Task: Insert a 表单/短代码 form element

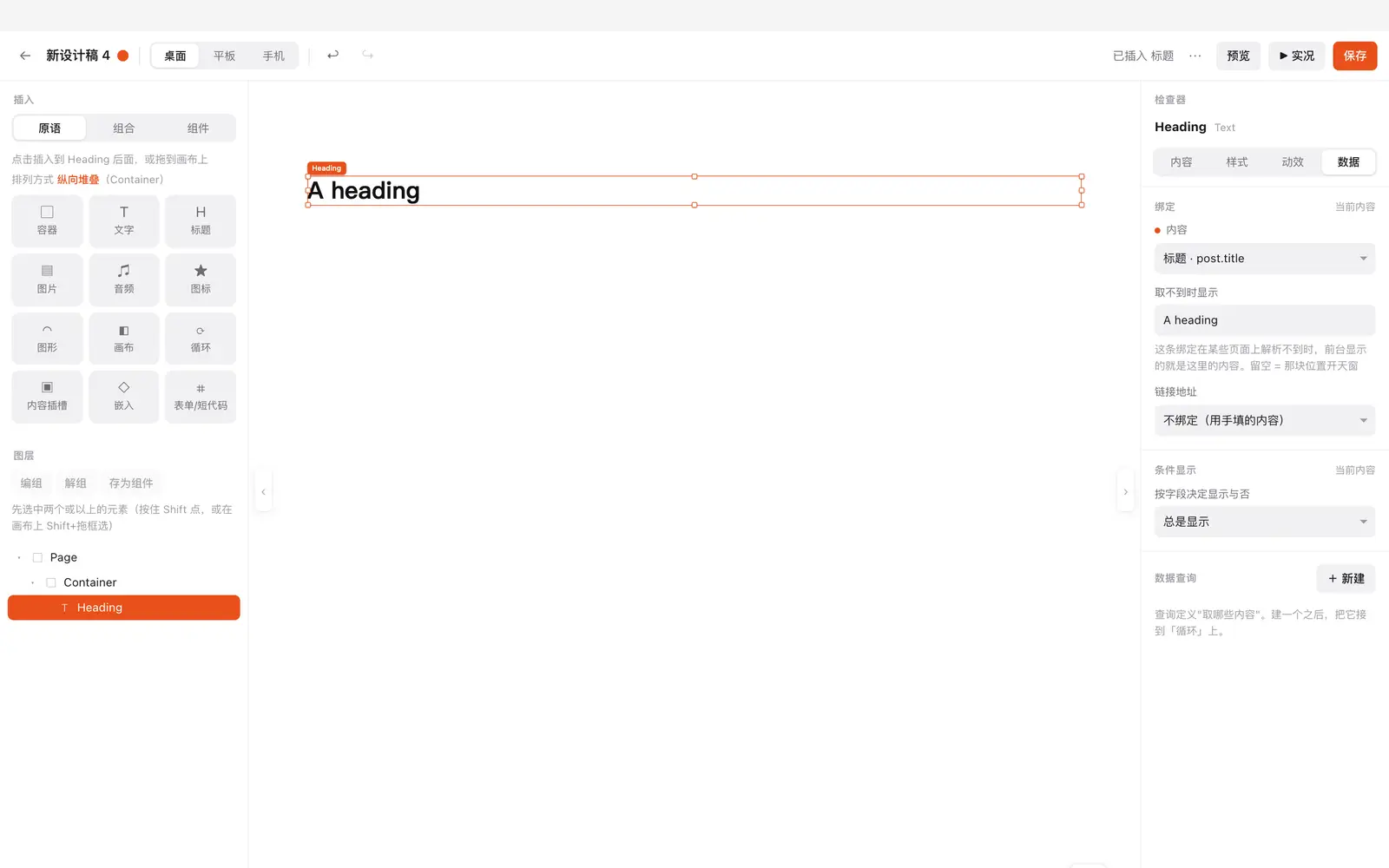Action: (x=201, y=397)
